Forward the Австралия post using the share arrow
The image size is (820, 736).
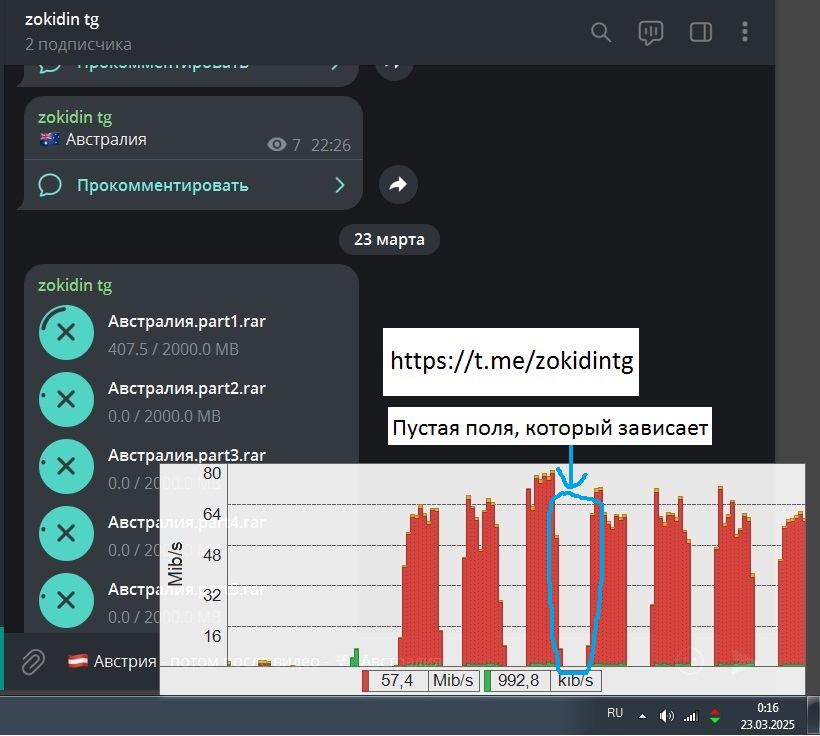point(398,184)
